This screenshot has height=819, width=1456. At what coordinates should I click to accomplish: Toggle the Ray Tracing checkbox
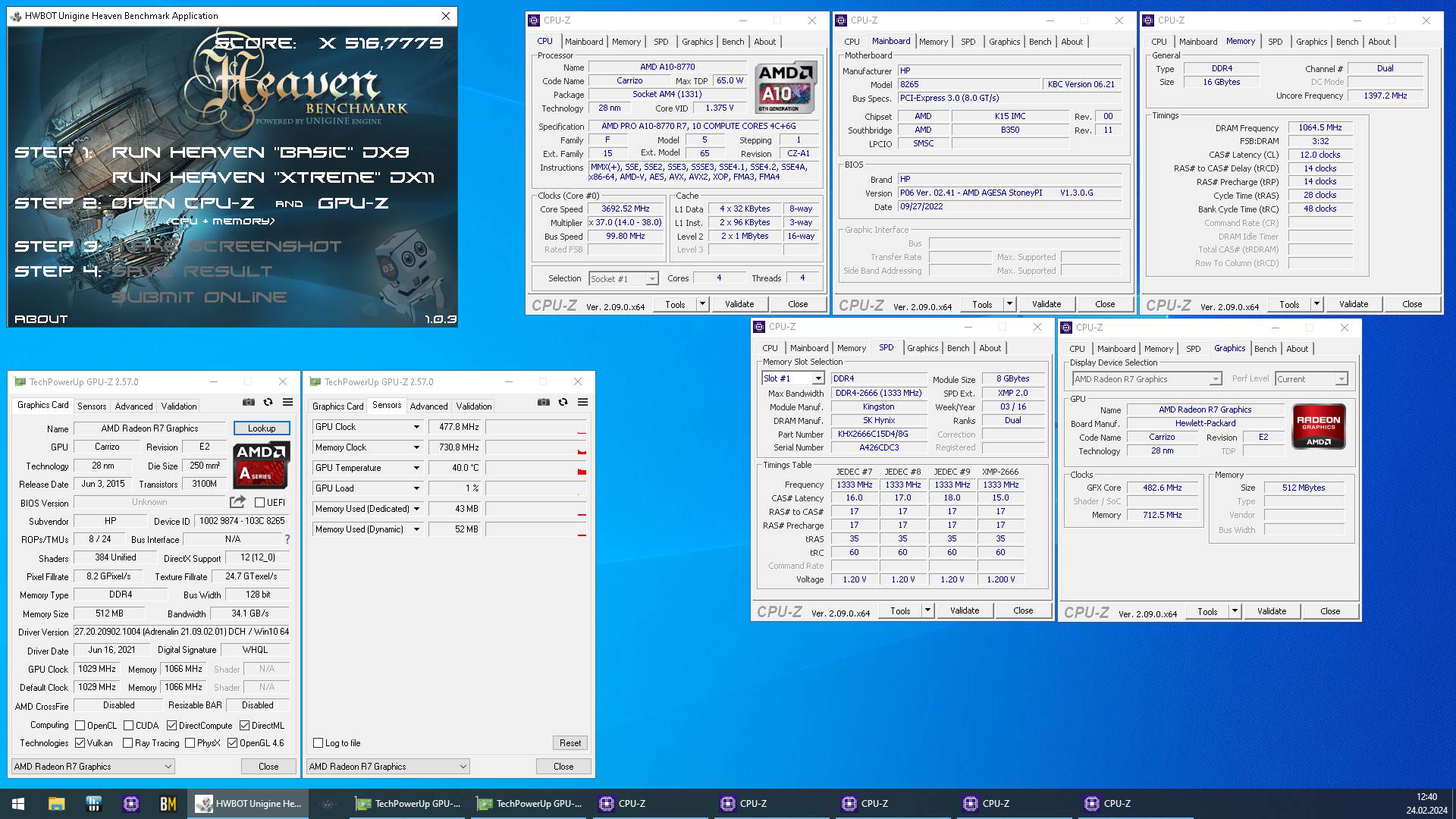click(127, 743)
